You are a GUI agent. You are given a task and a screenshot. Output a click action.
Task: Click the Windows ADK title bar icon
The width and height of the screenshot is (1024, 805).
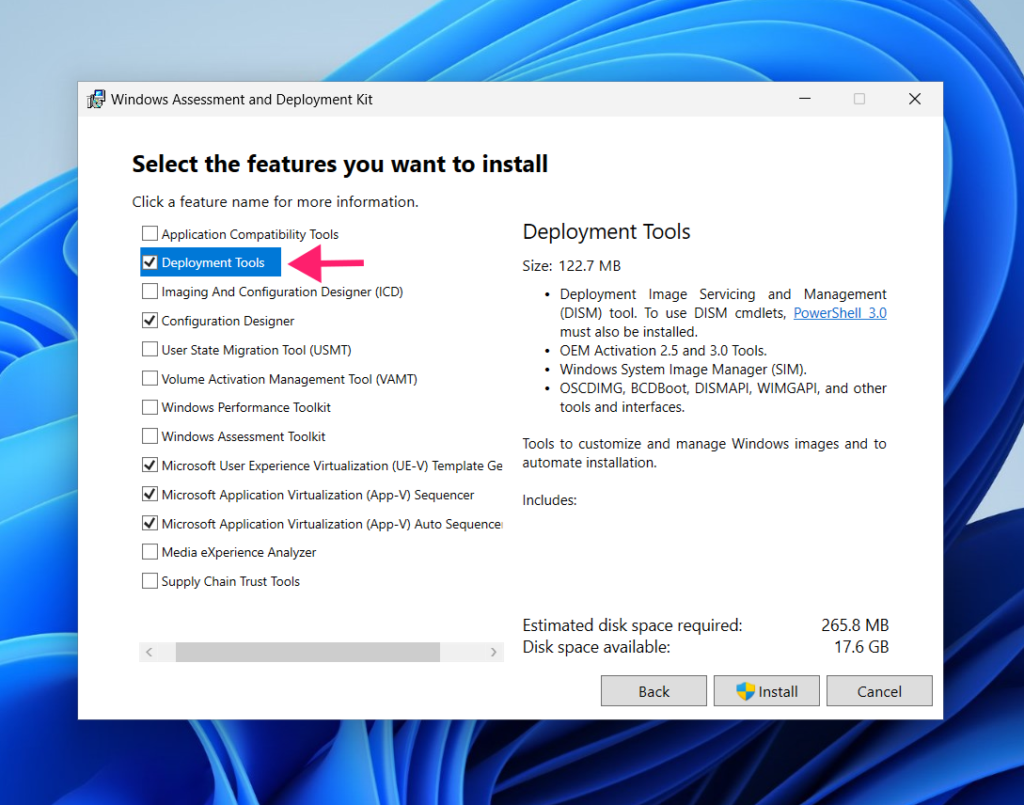96,99
